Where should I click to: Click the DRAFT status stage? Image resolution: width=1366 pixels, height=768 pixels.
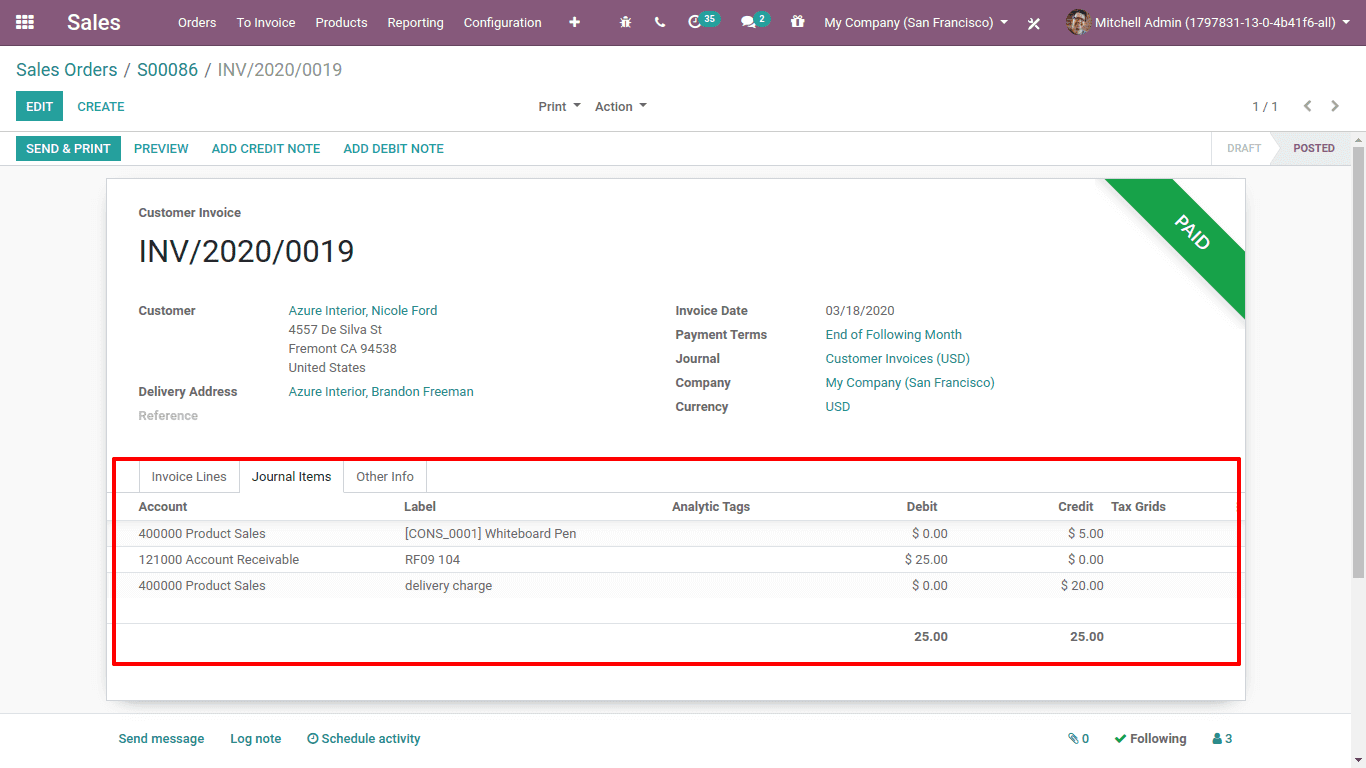pos(1244,148)
